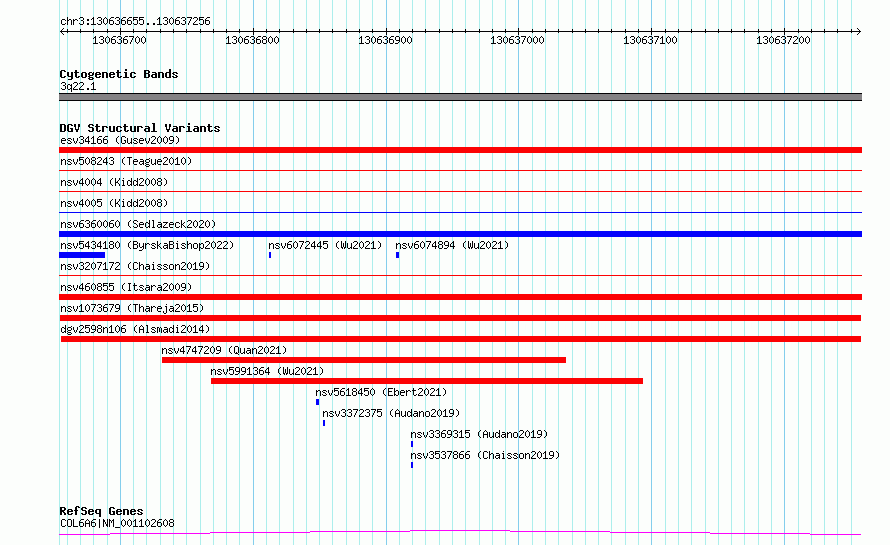Click the esv34166 (Gusev2009) red variant bar
The height and width of the screenshot is (545, 890).
coord(460,150)
